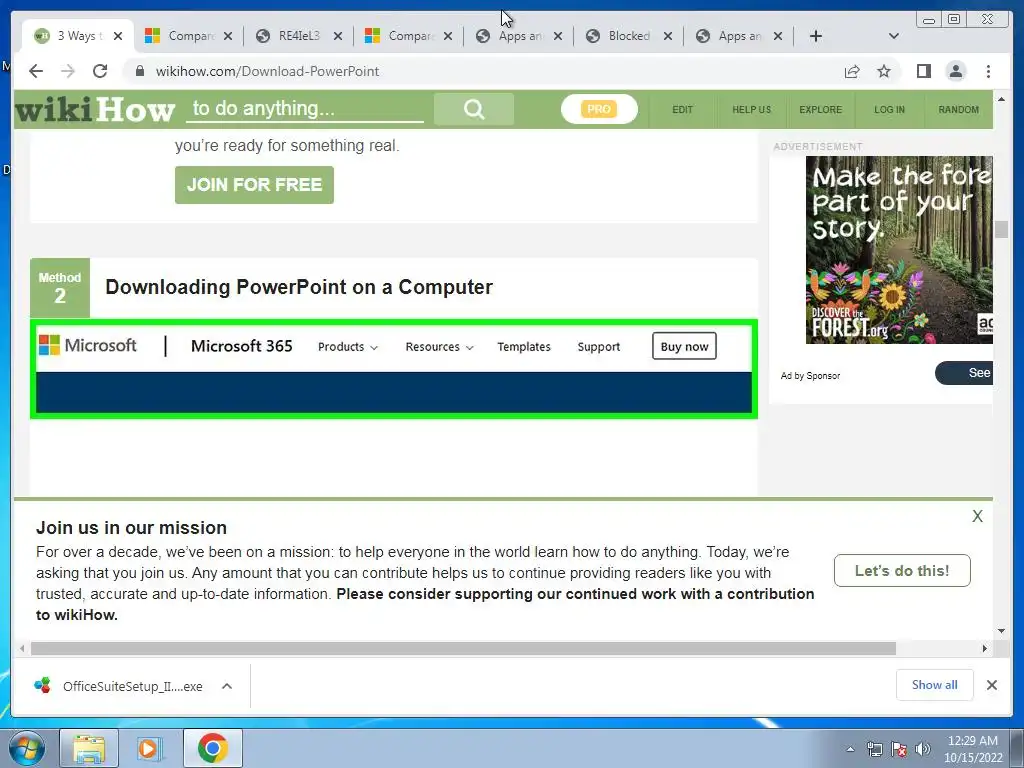Click RANDOM in the header

958,110
